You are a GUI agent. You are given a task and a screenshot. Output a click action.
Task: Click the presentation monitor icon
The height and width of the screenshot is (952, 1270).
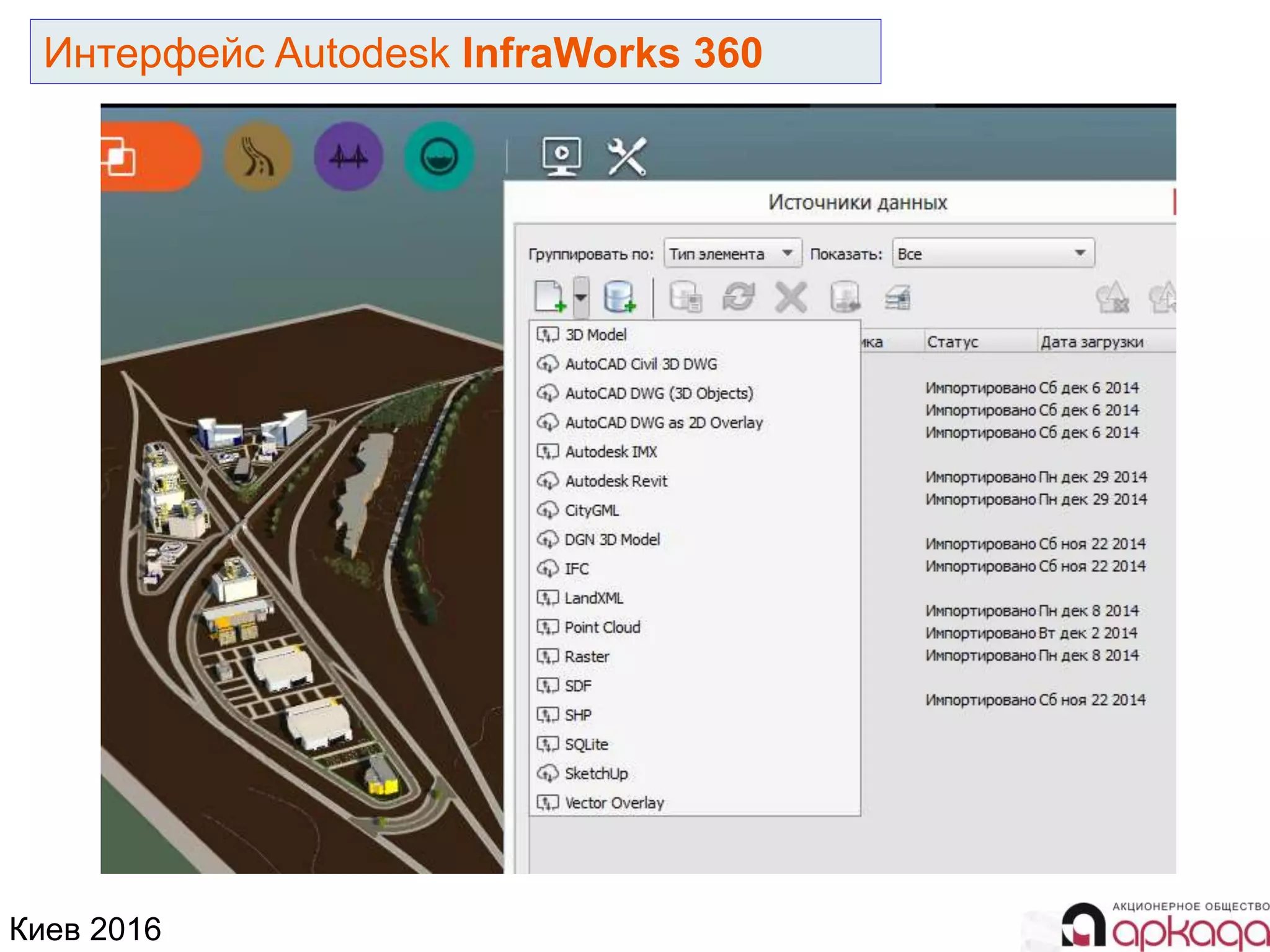562,156
